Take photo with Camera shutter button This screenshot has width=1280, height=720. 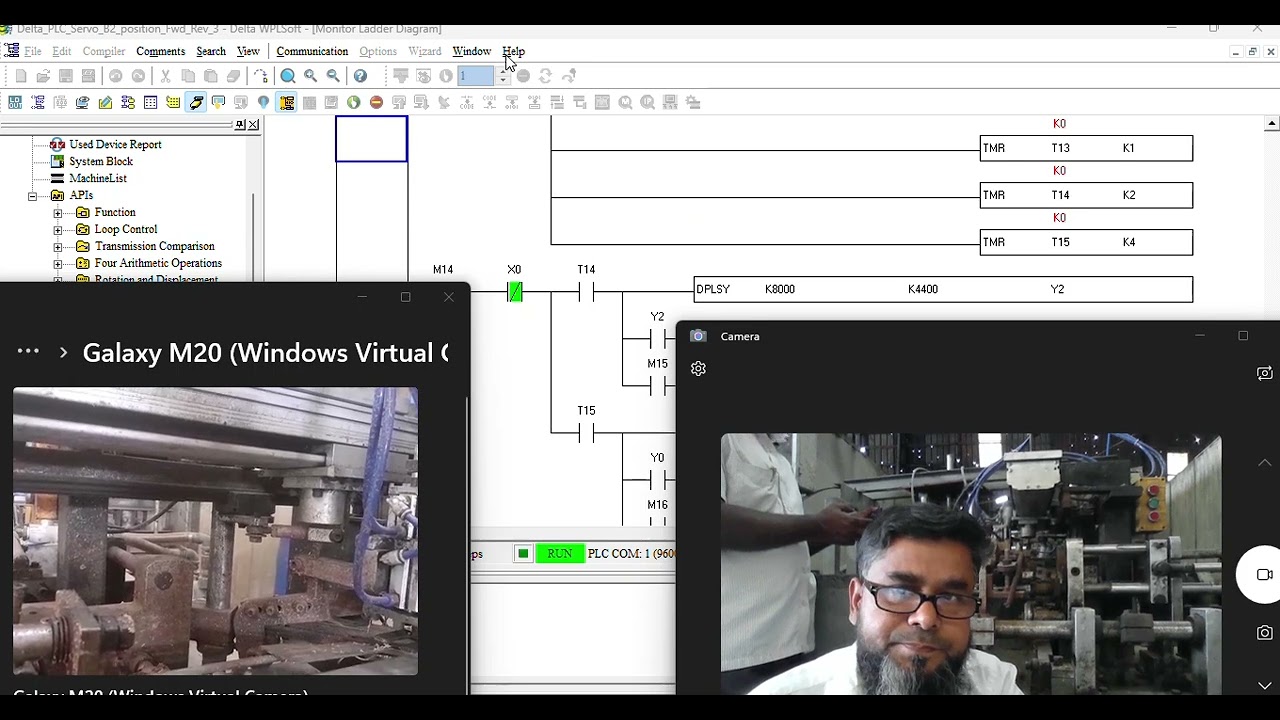pos(1265,633)
